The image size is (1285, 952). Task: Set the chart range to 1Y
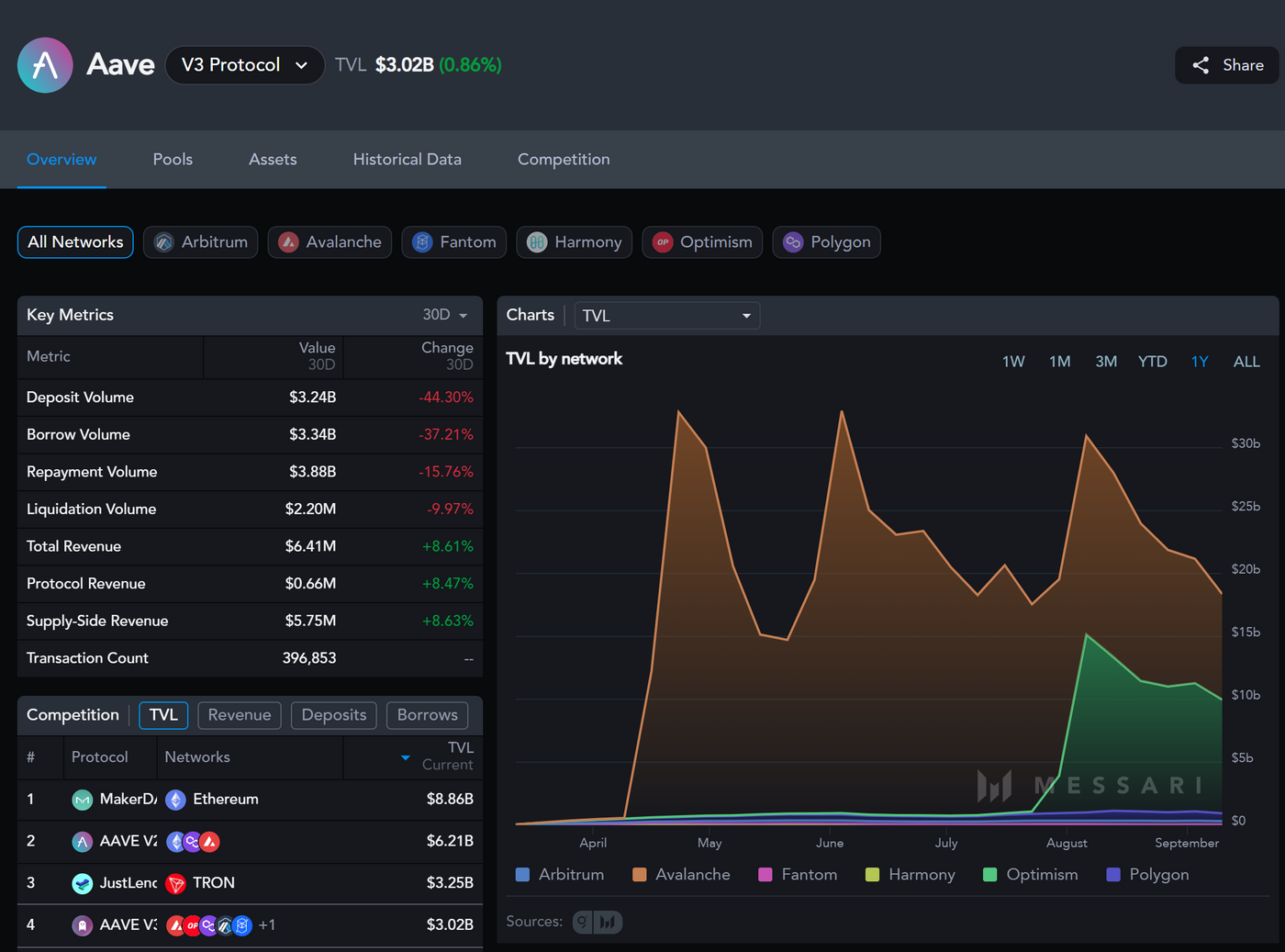[1200, 361]
